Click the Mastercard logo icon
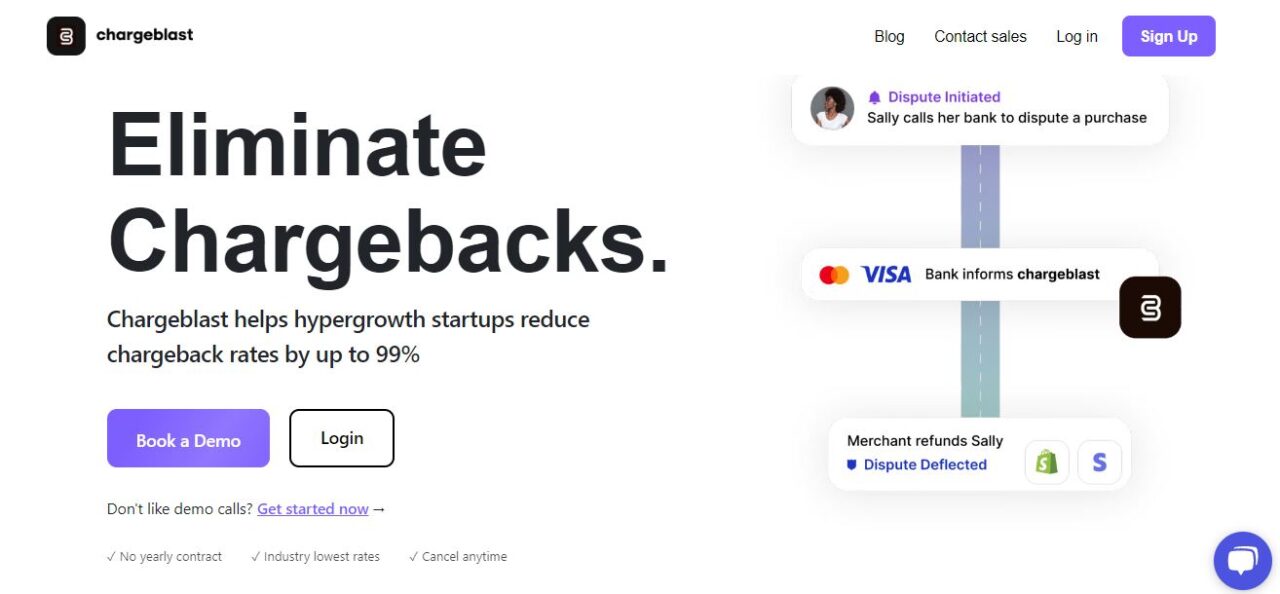The height and width of the screenshot is (594, 1280). [834, 274]
